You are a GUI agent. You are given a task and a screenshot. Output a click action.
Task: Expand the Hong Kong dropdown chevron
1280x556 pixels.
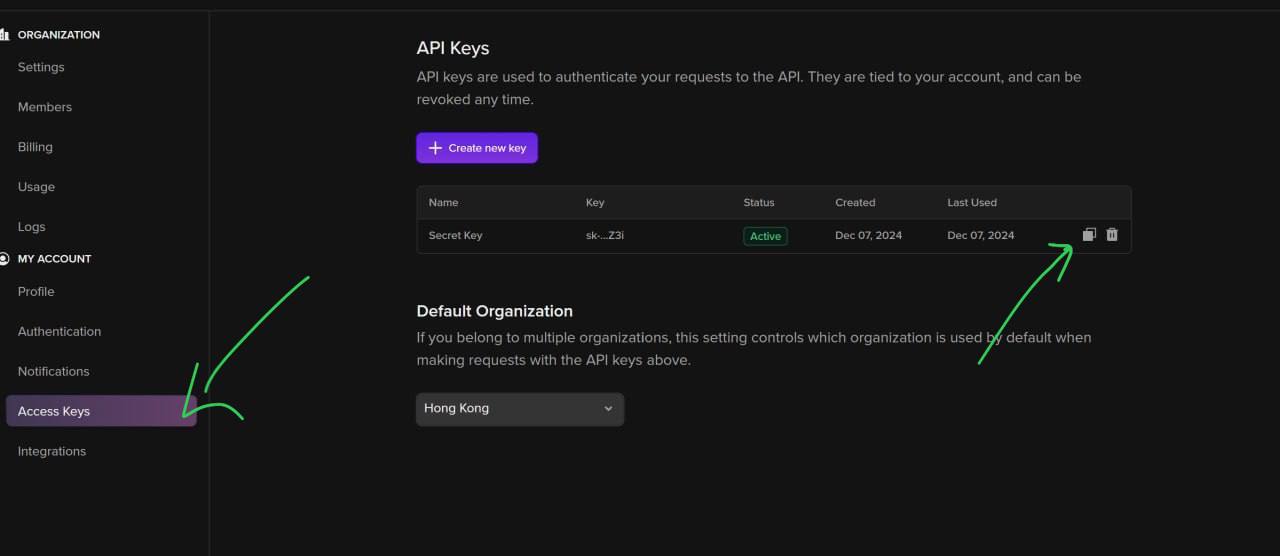(608, 409)
